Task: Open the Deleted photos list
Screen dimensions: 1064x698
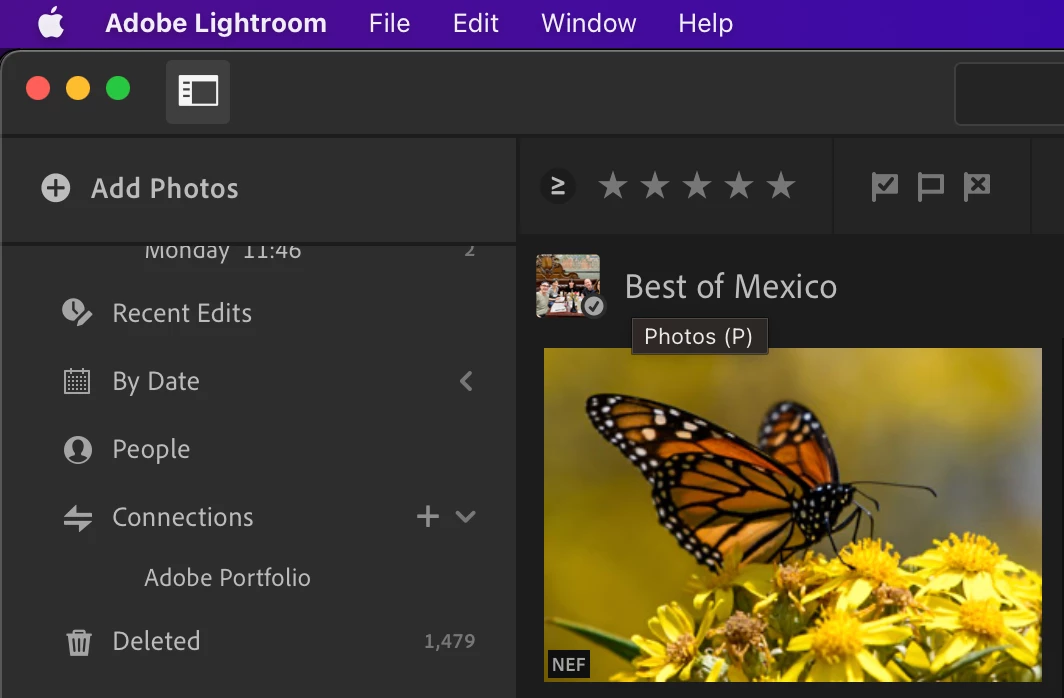Action: coord(157,641)
